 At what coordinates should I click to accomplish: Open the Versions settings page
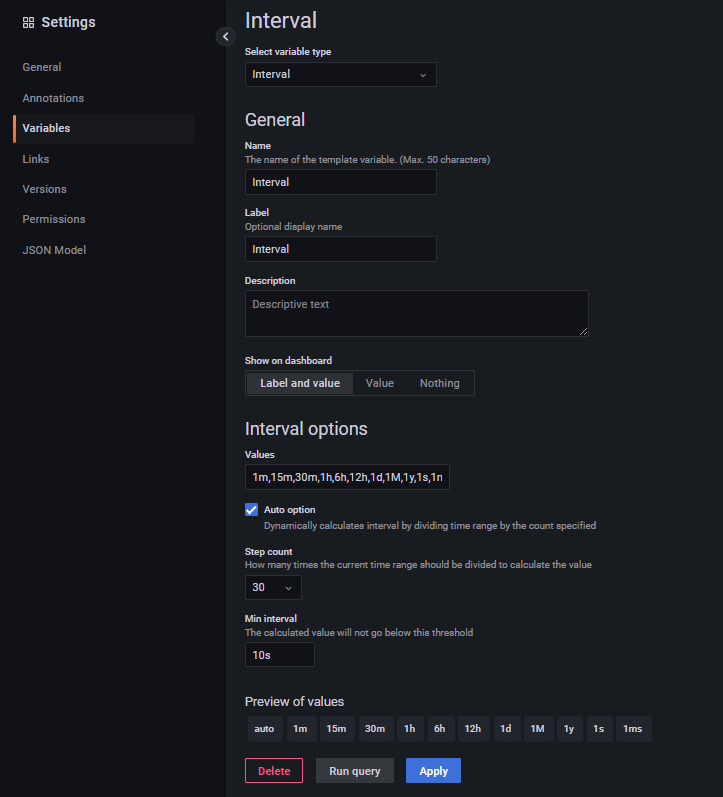tap(45, 189)
